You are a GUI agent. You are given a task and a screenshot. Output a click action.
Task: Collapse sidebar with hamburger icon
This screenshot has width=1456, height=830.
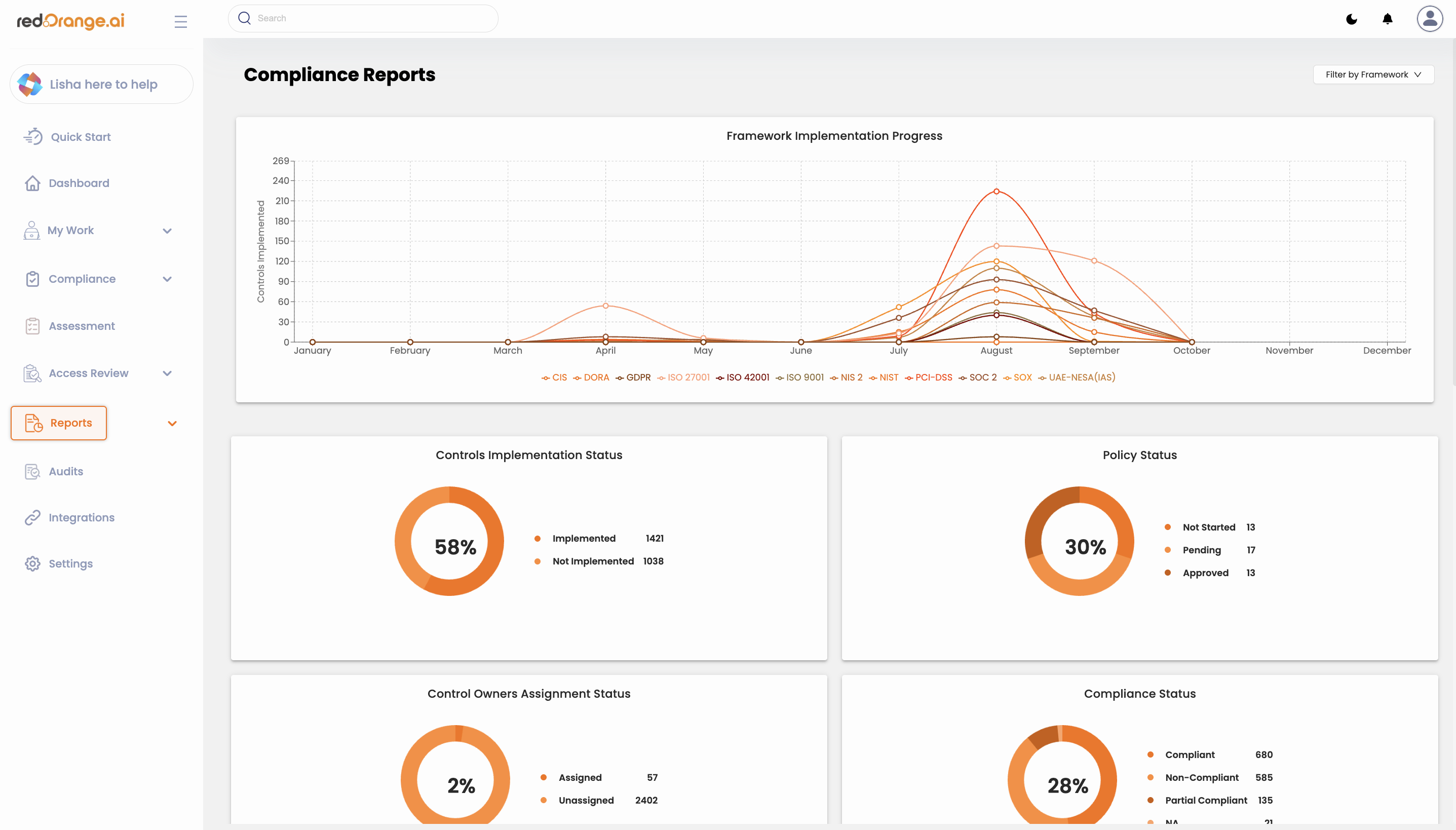tap(181, 22)
